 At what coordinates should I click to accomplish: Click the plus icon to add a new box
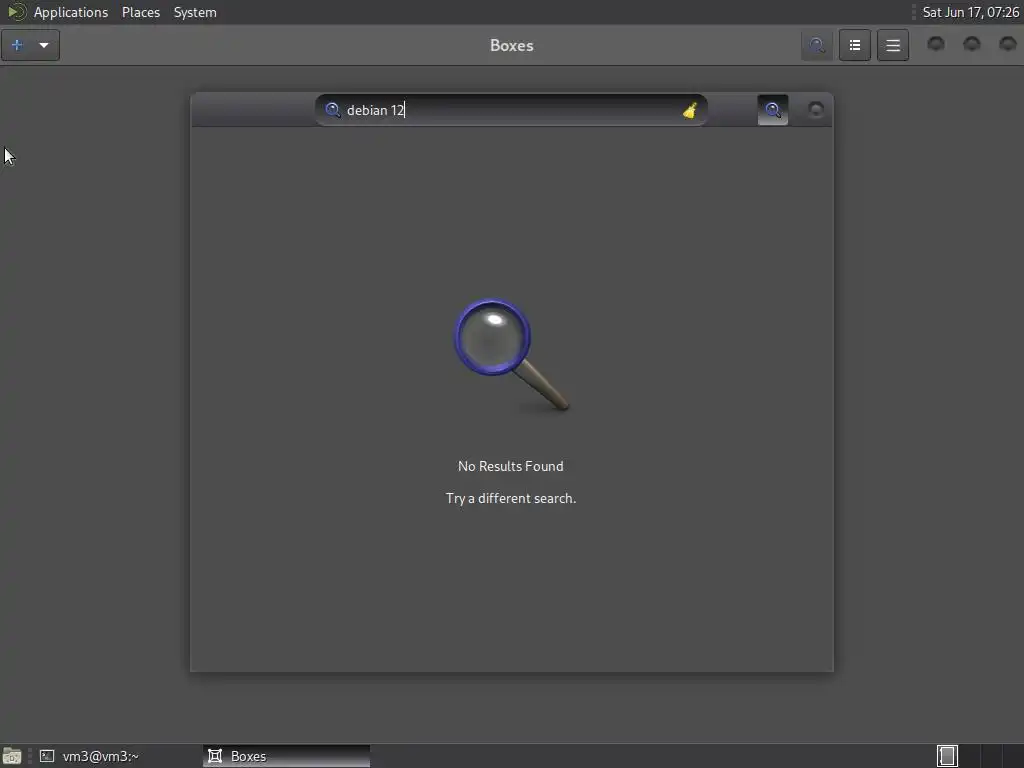click(18, 45)
